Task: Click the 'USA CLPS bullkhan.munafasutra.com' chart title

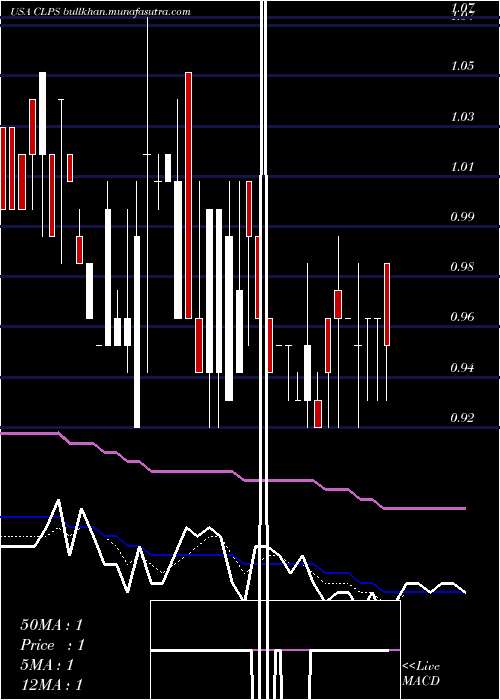Action: pos(100,11)
